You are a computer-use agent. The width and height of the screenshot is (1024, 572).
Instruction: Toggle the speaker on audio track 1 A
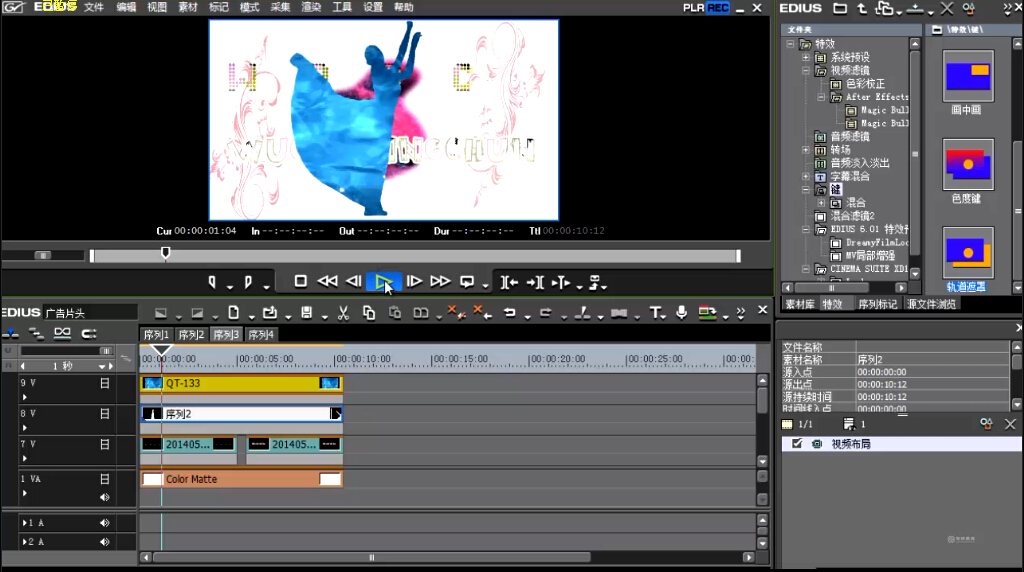pyautogui.click(x=104, y=523)
